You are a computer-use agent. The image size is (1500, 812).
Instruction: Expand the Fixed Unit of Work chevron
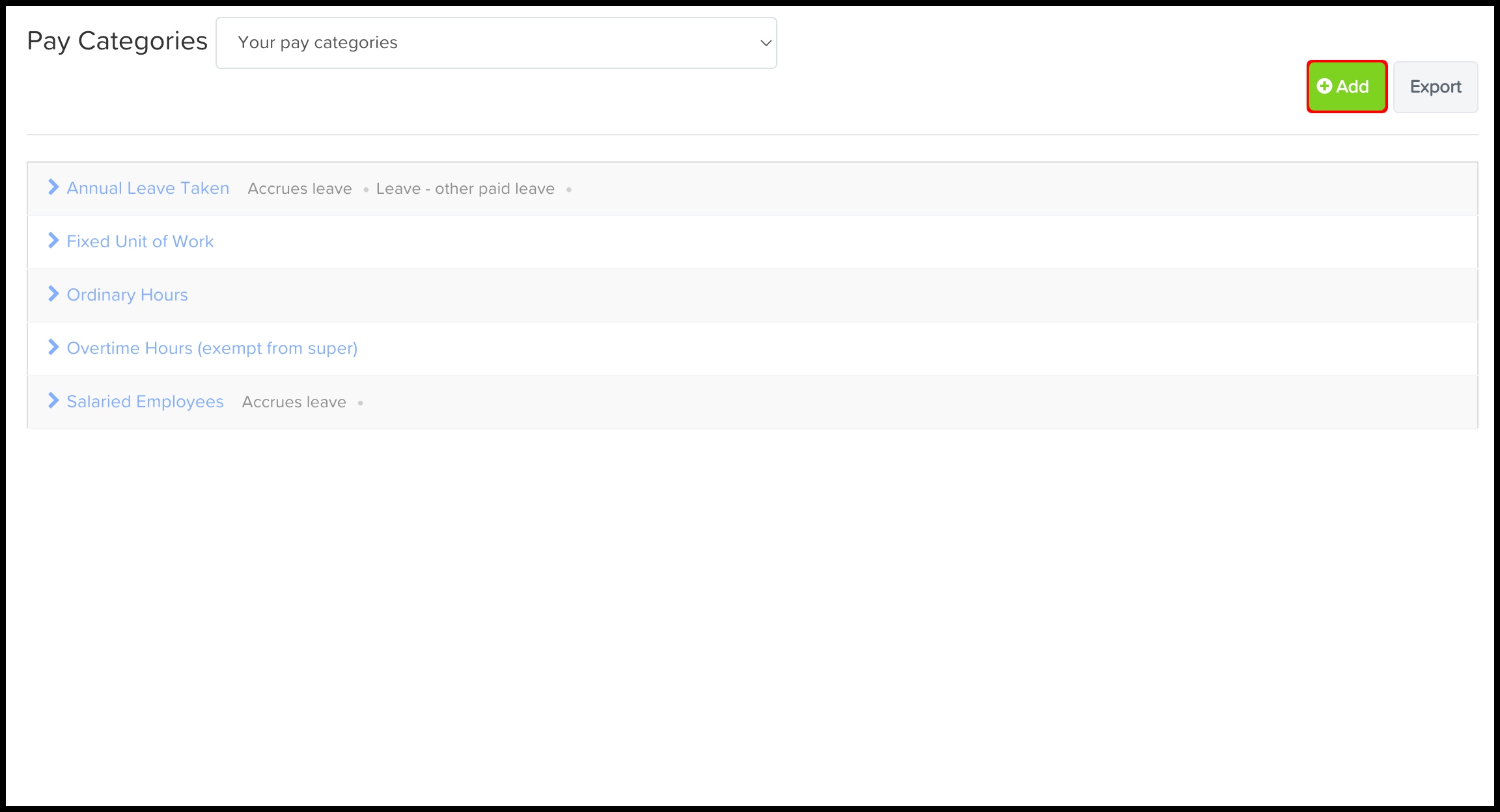click(x=53, y=241)
